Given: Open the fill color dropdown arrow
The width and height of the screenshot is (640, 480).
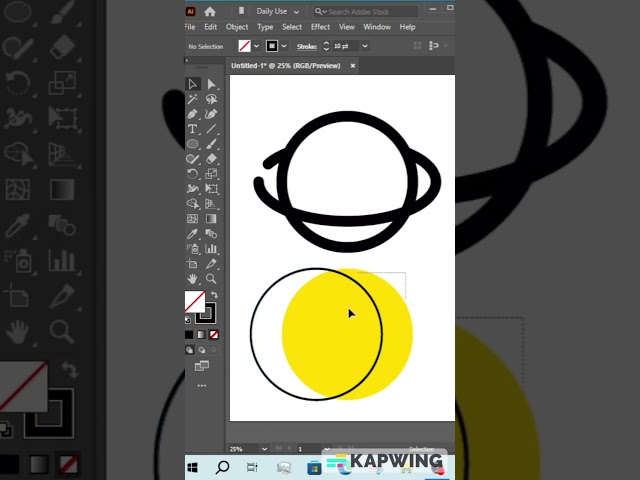Looking at the screenshot, I should pos(256,46).
